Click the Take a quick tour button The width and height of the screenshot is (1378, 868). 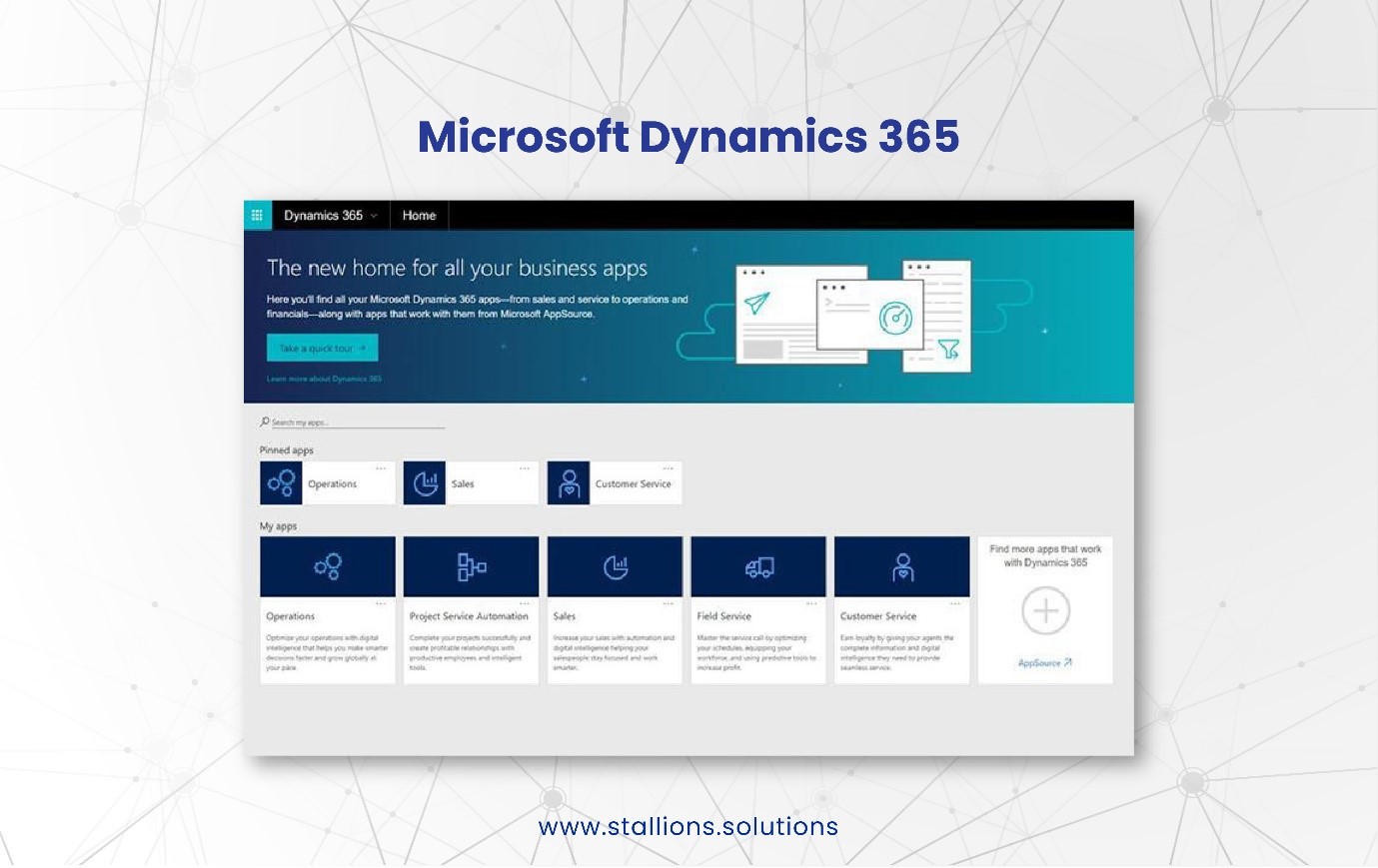pos(322,348)
